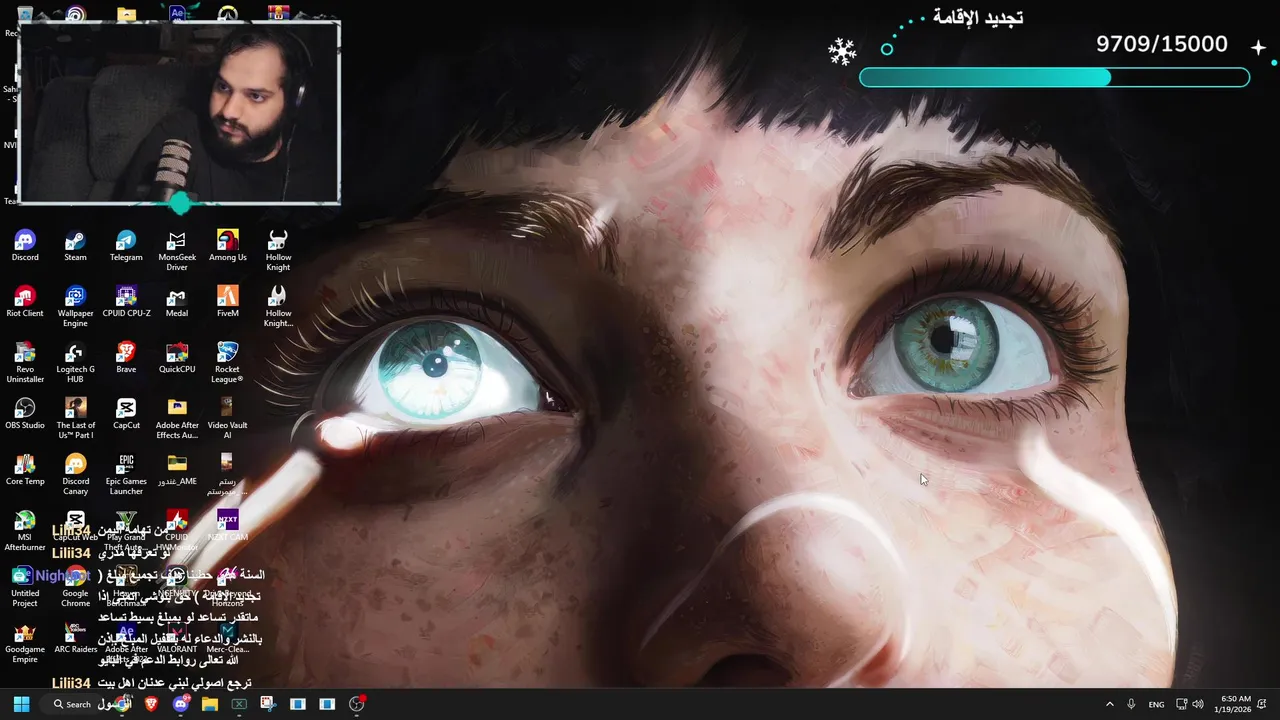The image size is (1280, 720).
Task: Click the VALORANT desktop shortcut
Action: tap(177, 638)
